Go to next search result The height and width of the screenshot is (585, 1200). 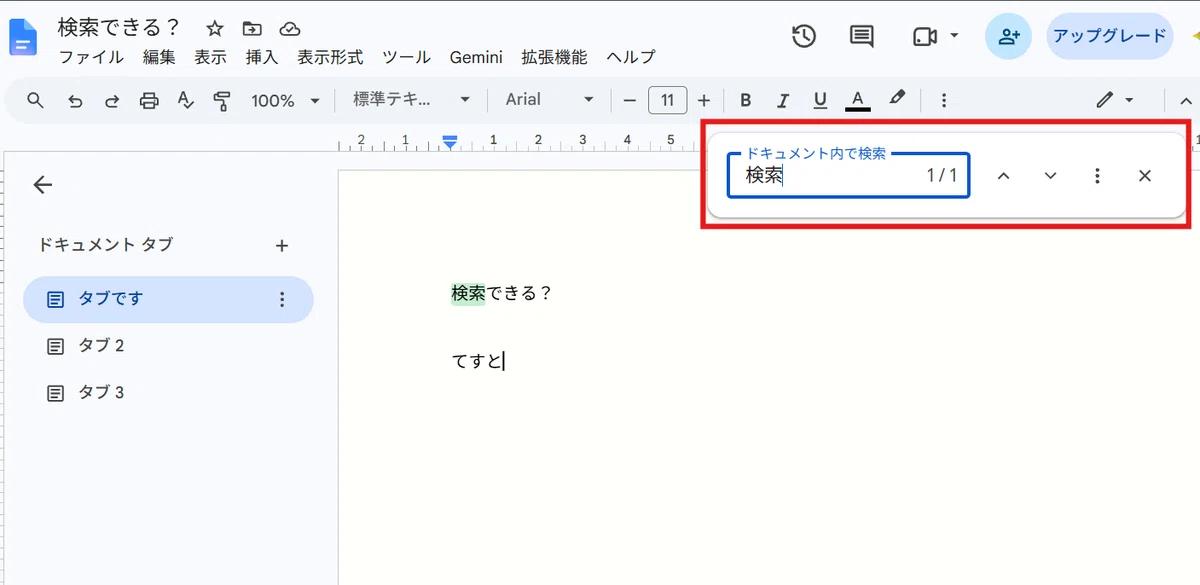1050,176
